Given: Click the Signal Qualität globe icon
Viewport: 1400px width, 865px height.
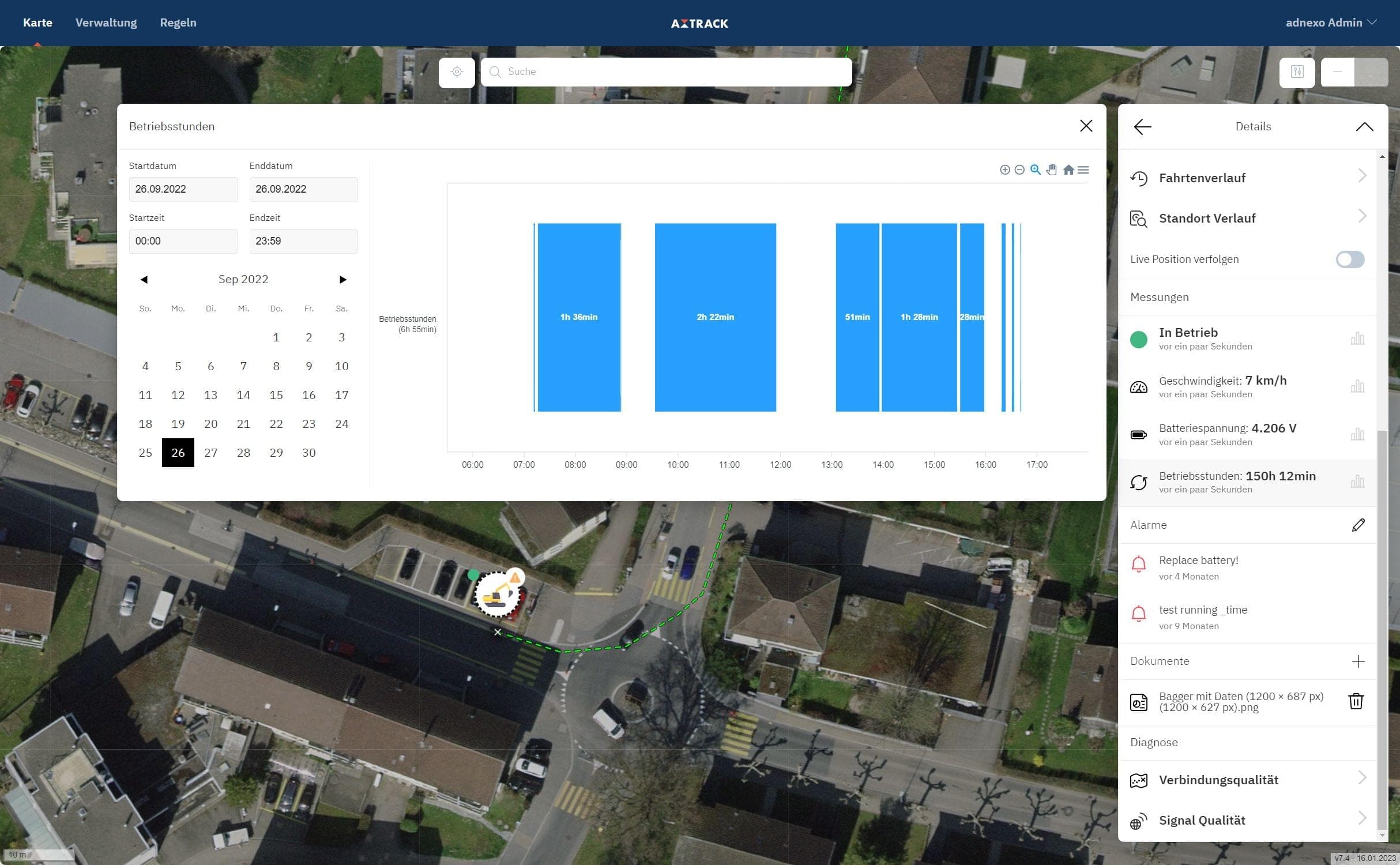Looking at the screenshot, I should coord(1138,821).
